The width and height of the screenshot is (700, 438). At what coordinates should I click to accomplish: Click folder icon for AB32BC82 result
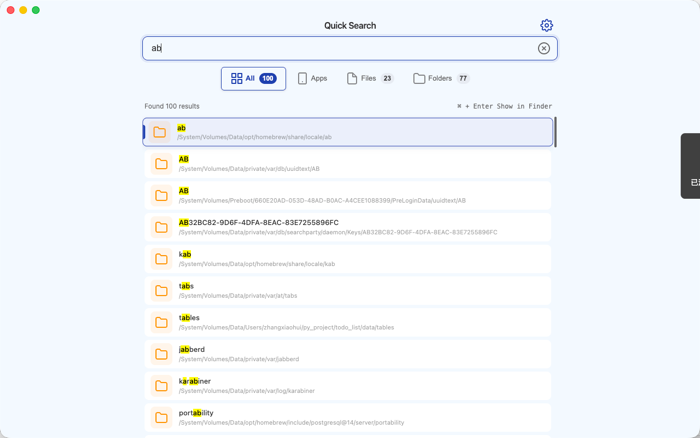161,227
